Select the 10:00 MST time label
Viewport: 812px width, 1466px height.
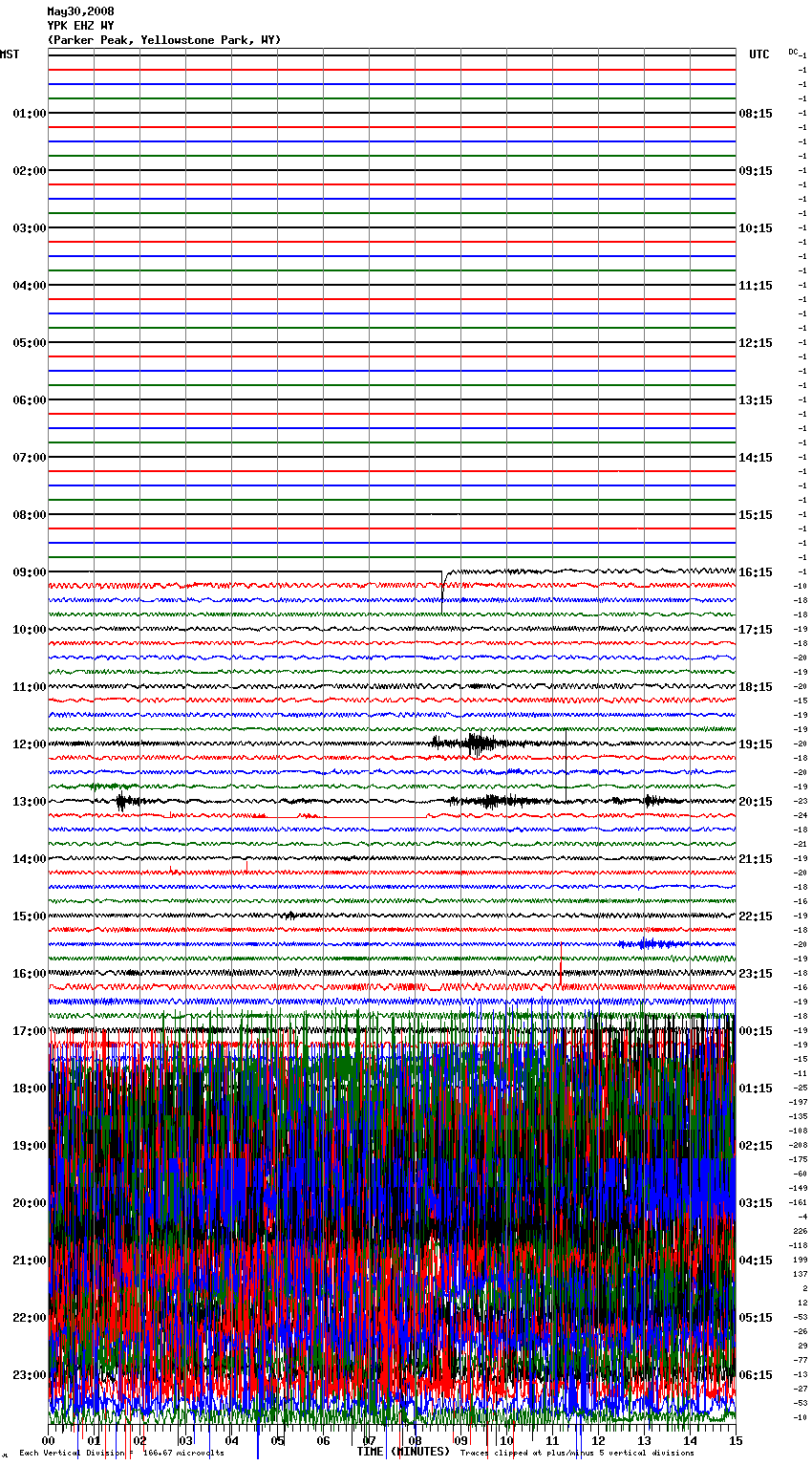(x=30, y=630)
